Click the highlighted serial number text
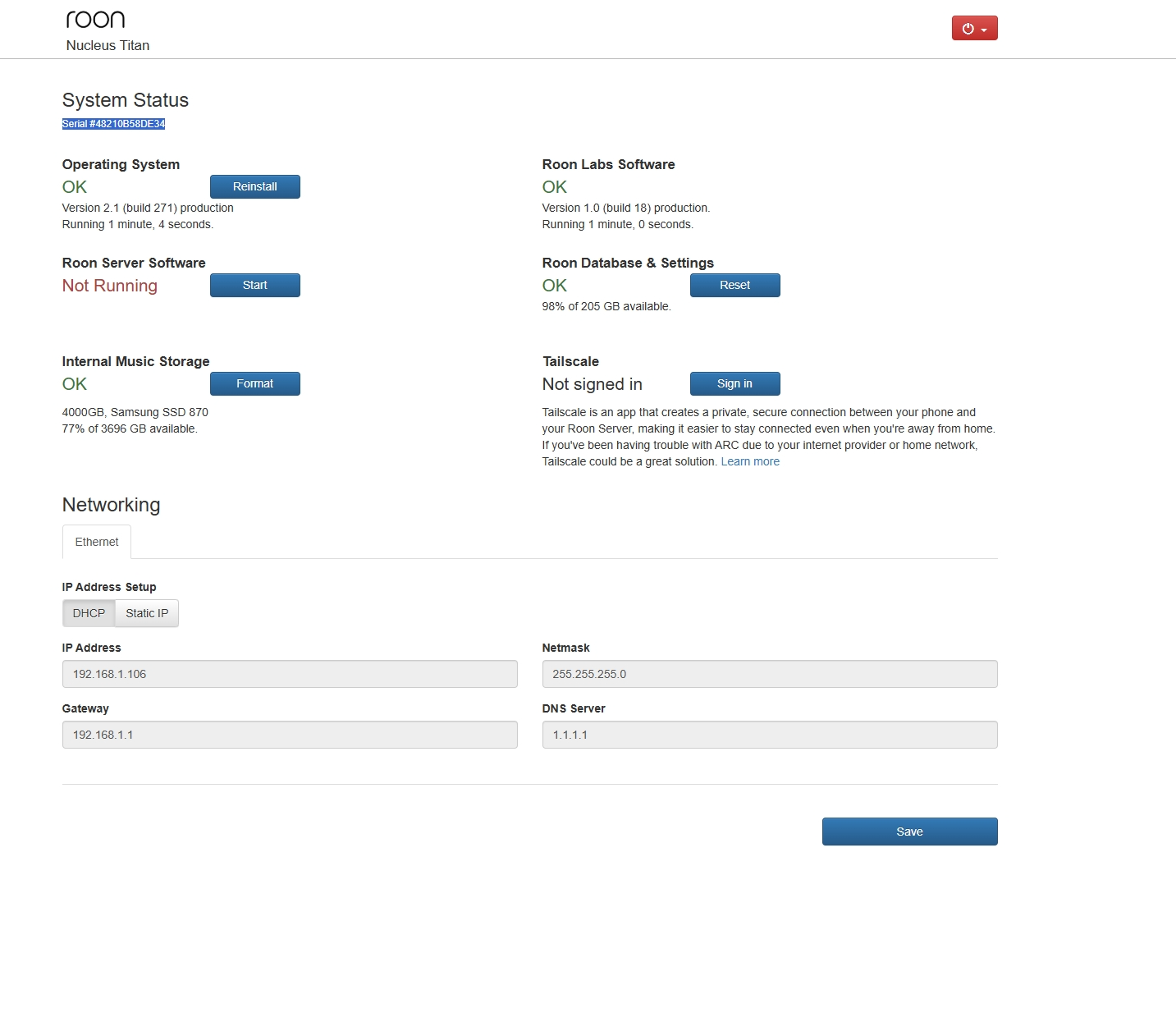Viewport: 1176px width, 1031px height. [113, 124]
